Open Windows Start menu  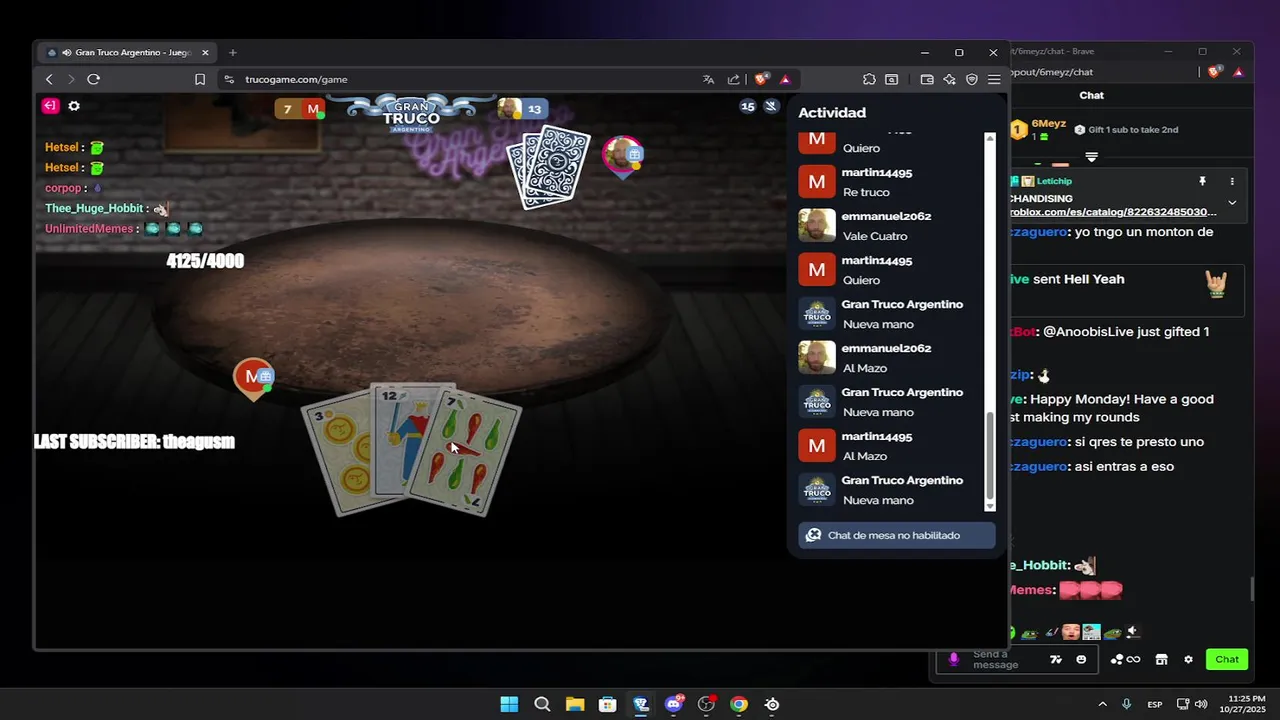(509, 704)
